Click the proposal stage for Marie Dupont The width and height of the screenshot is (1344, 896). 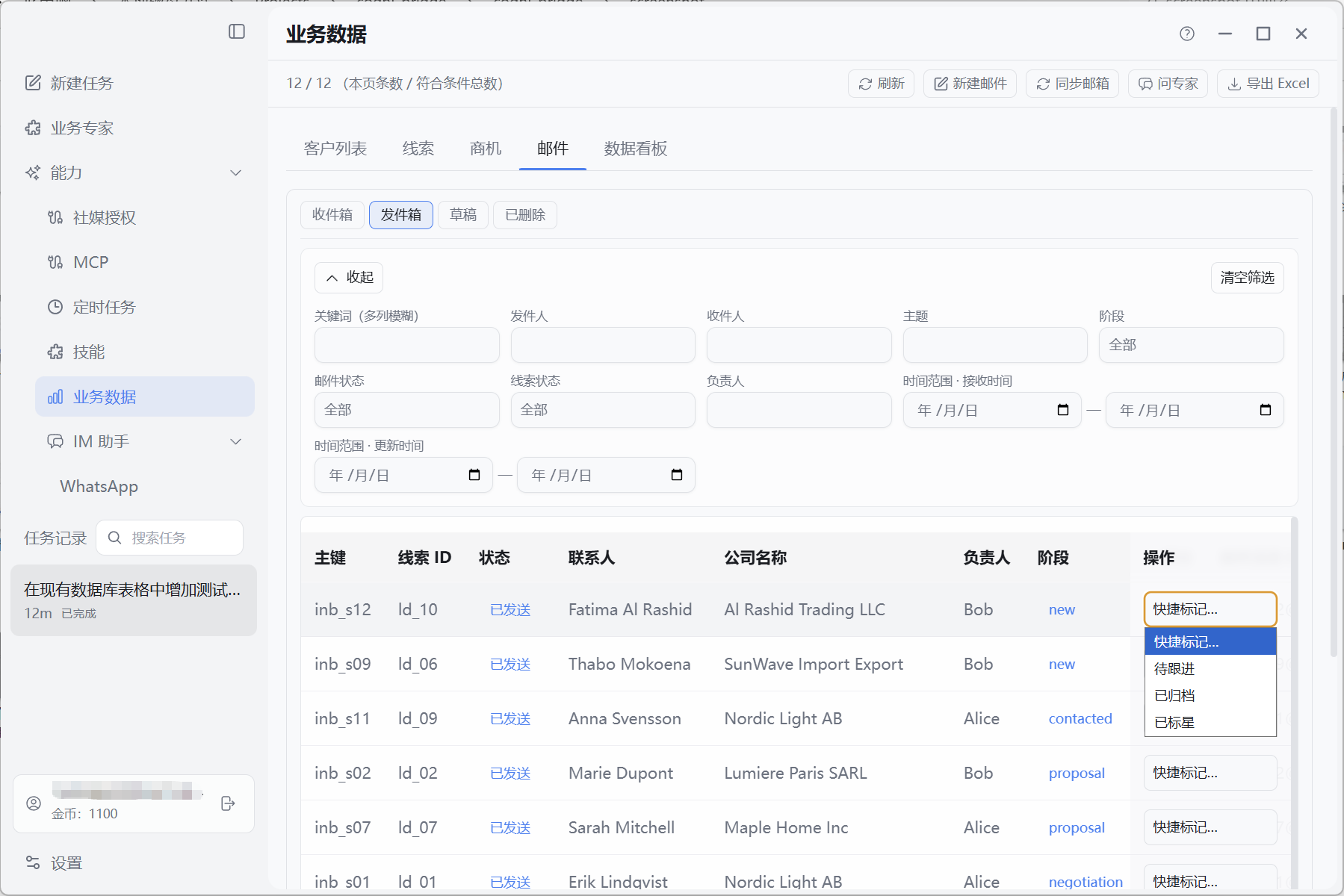point(1077,773)
